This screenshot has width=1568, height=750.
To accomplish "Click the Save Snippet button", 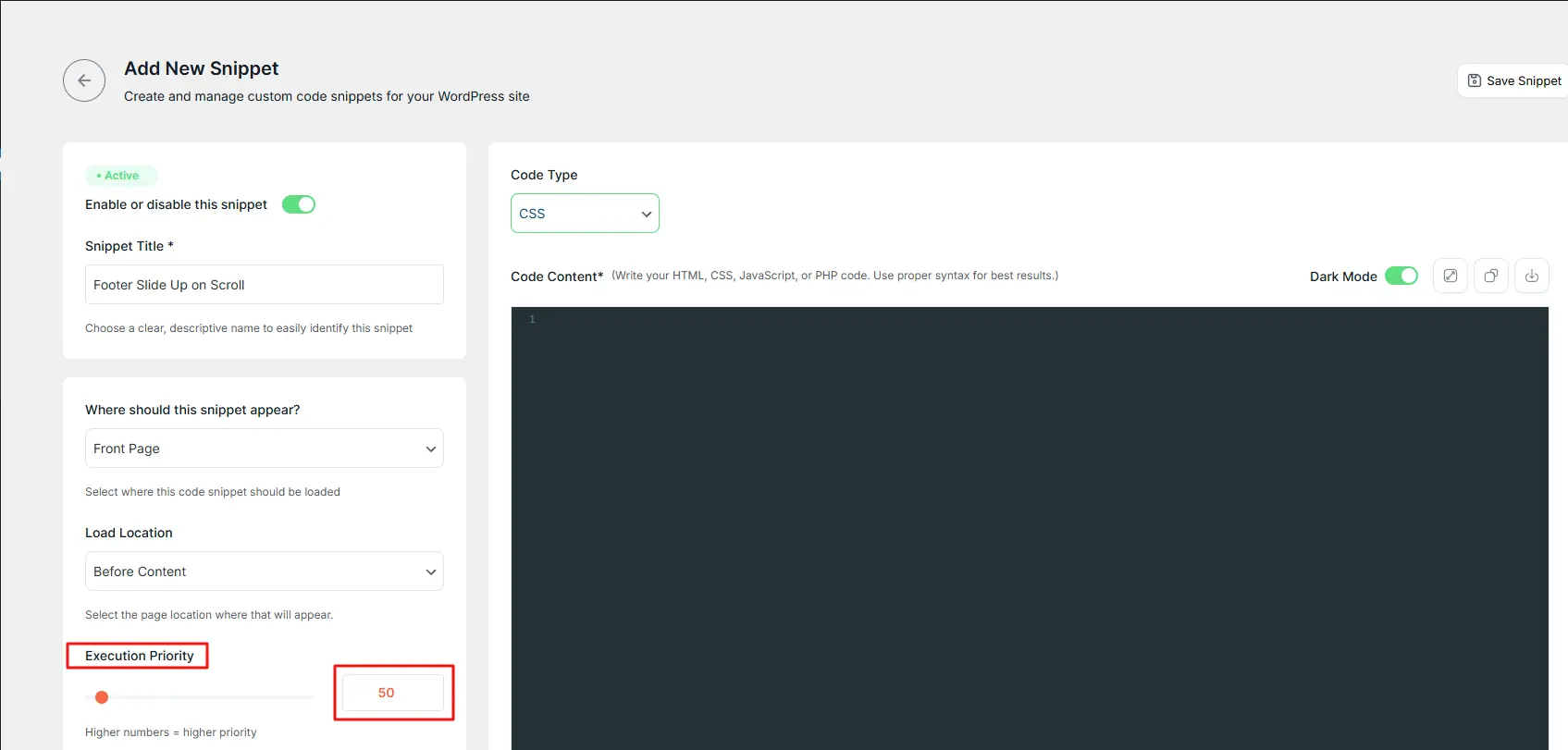I will tap(1513, 80).
